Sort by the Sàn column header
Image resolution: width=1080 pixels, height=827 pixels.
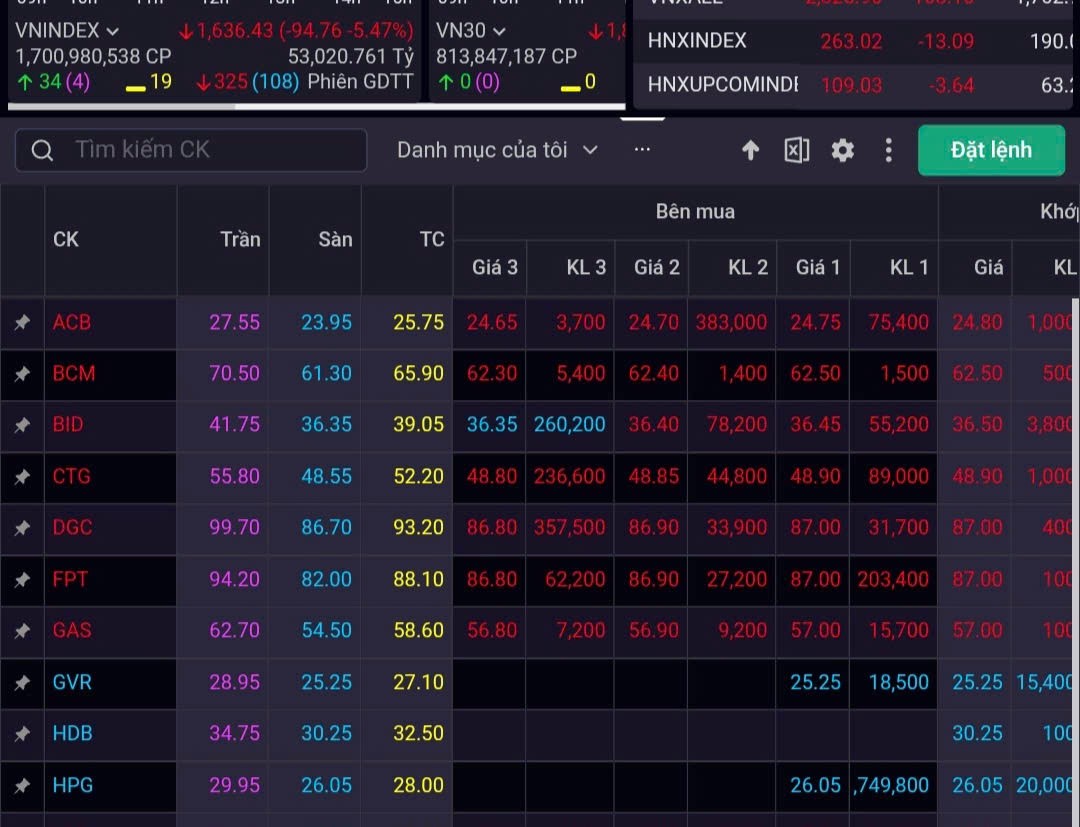pyautogui.click(x=335, y=240)
